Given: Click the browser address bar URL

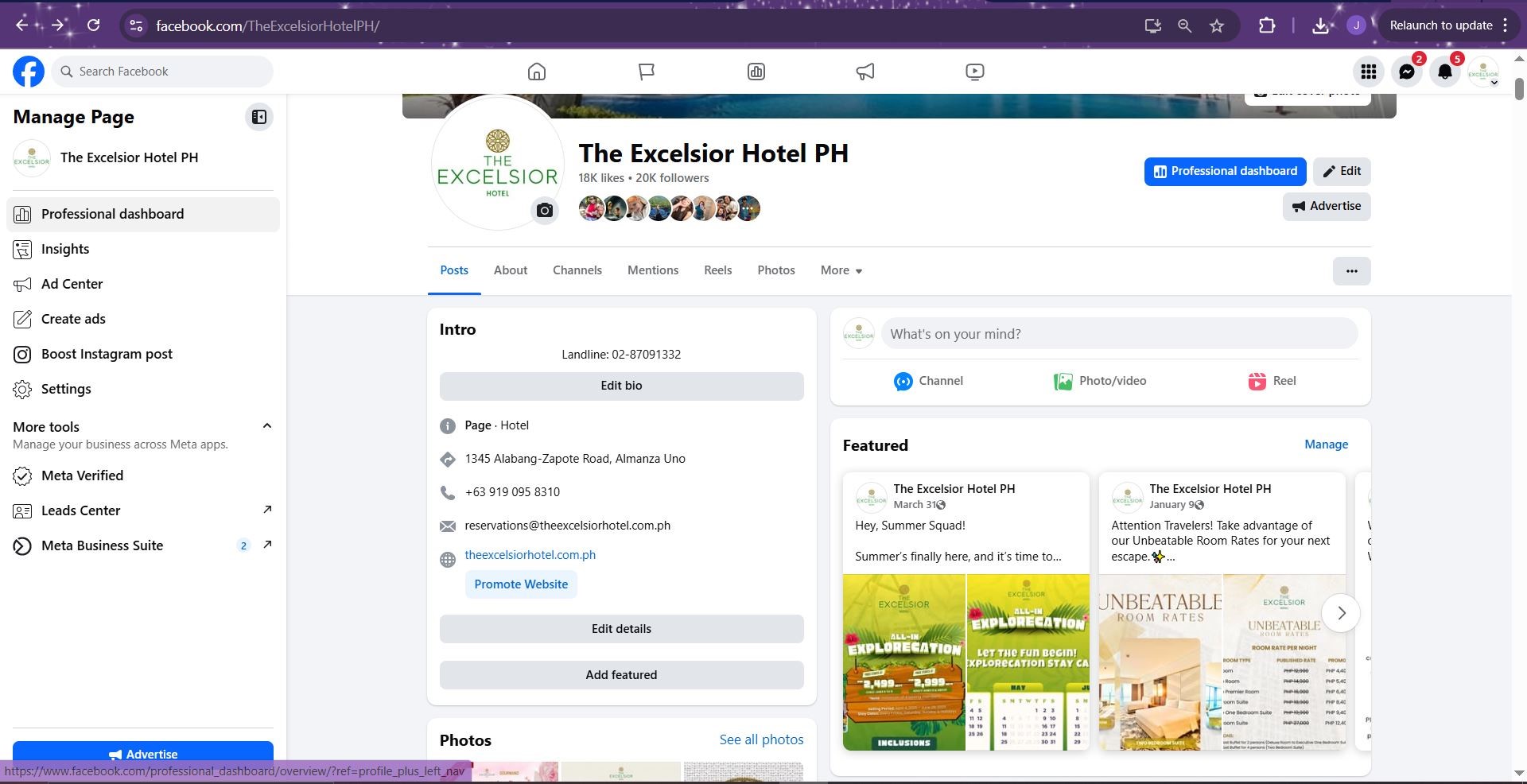Looking at the screenshot, I should click(267, 25).
